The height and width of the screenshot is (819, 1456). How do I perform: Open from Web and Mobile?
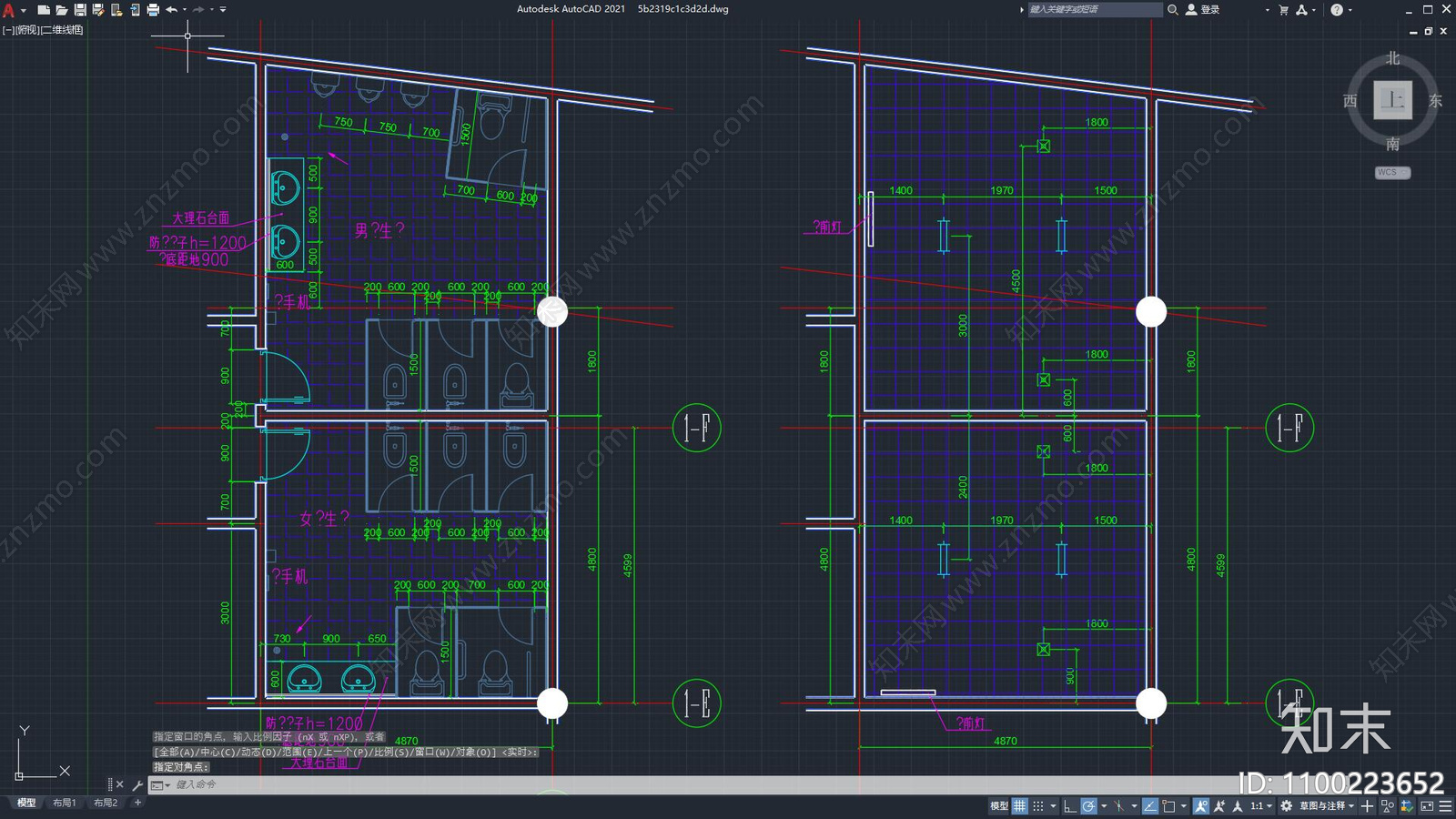tap(116, 10)
